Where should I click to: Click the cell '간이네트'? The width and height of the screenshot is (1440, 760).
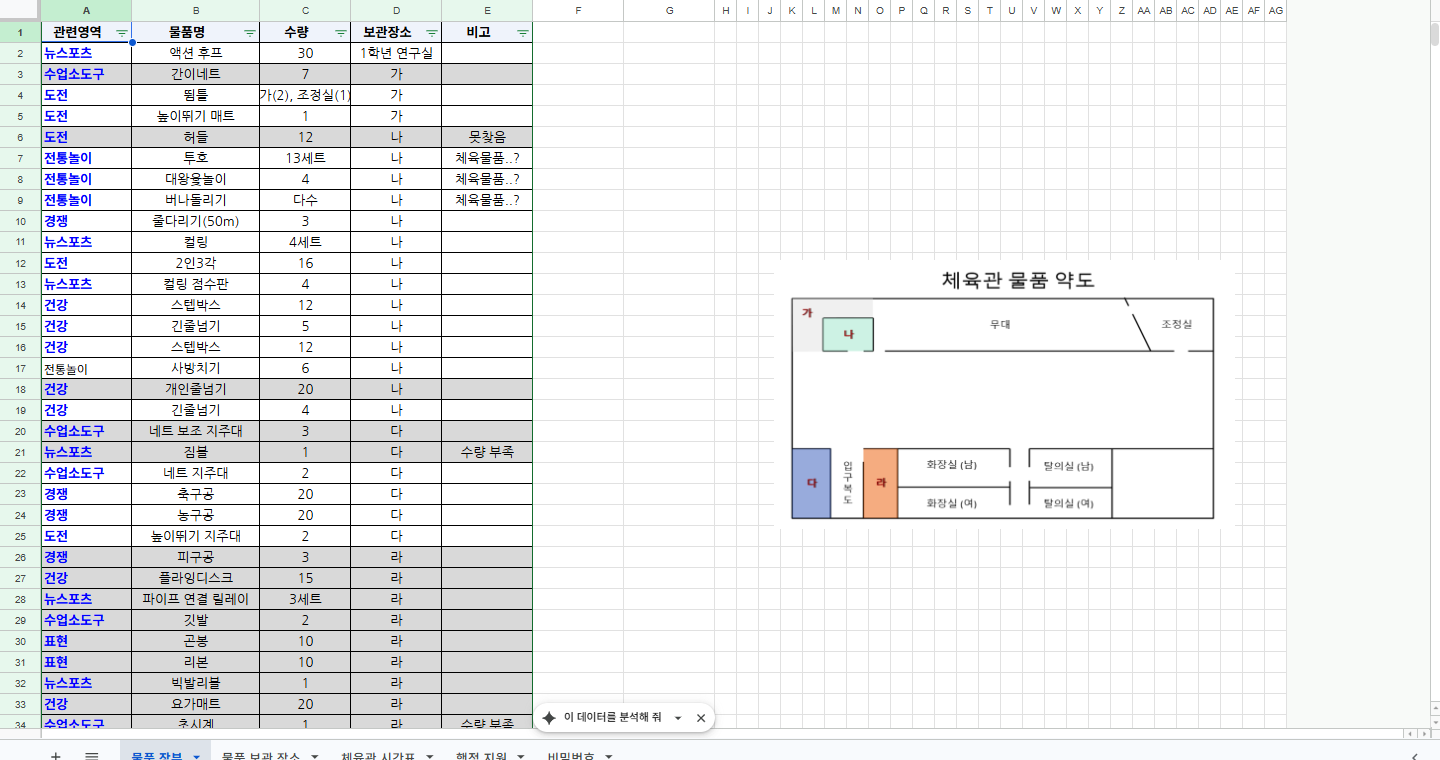click(196, 74)
